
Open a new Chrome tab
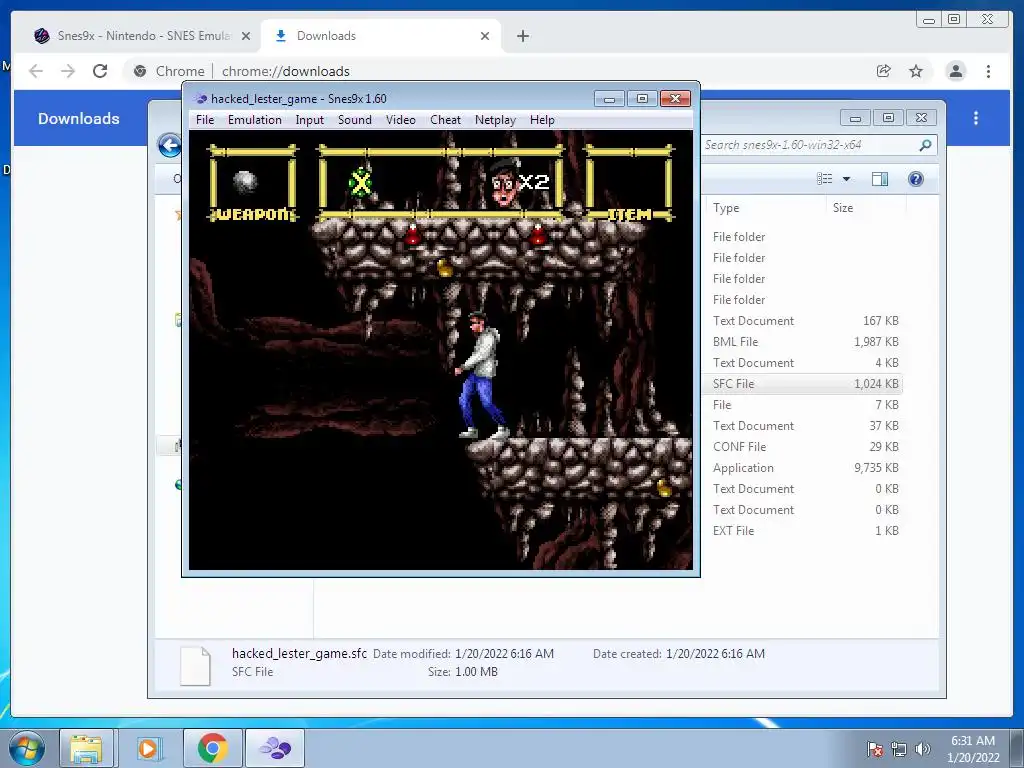tap(522, 36)
